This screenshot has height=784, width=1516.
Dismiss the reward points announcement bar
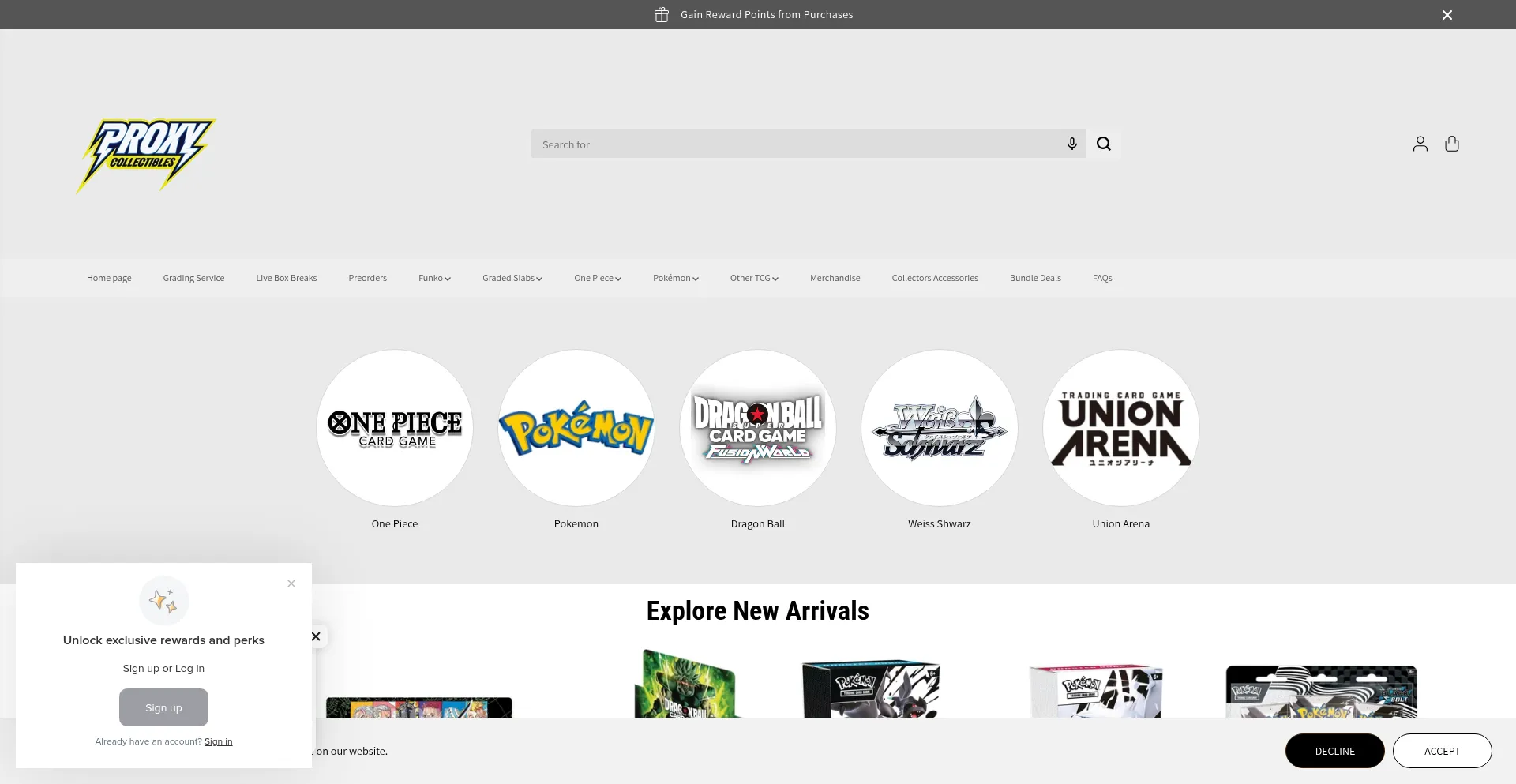pyautogui.click(x=1447, y=15)
